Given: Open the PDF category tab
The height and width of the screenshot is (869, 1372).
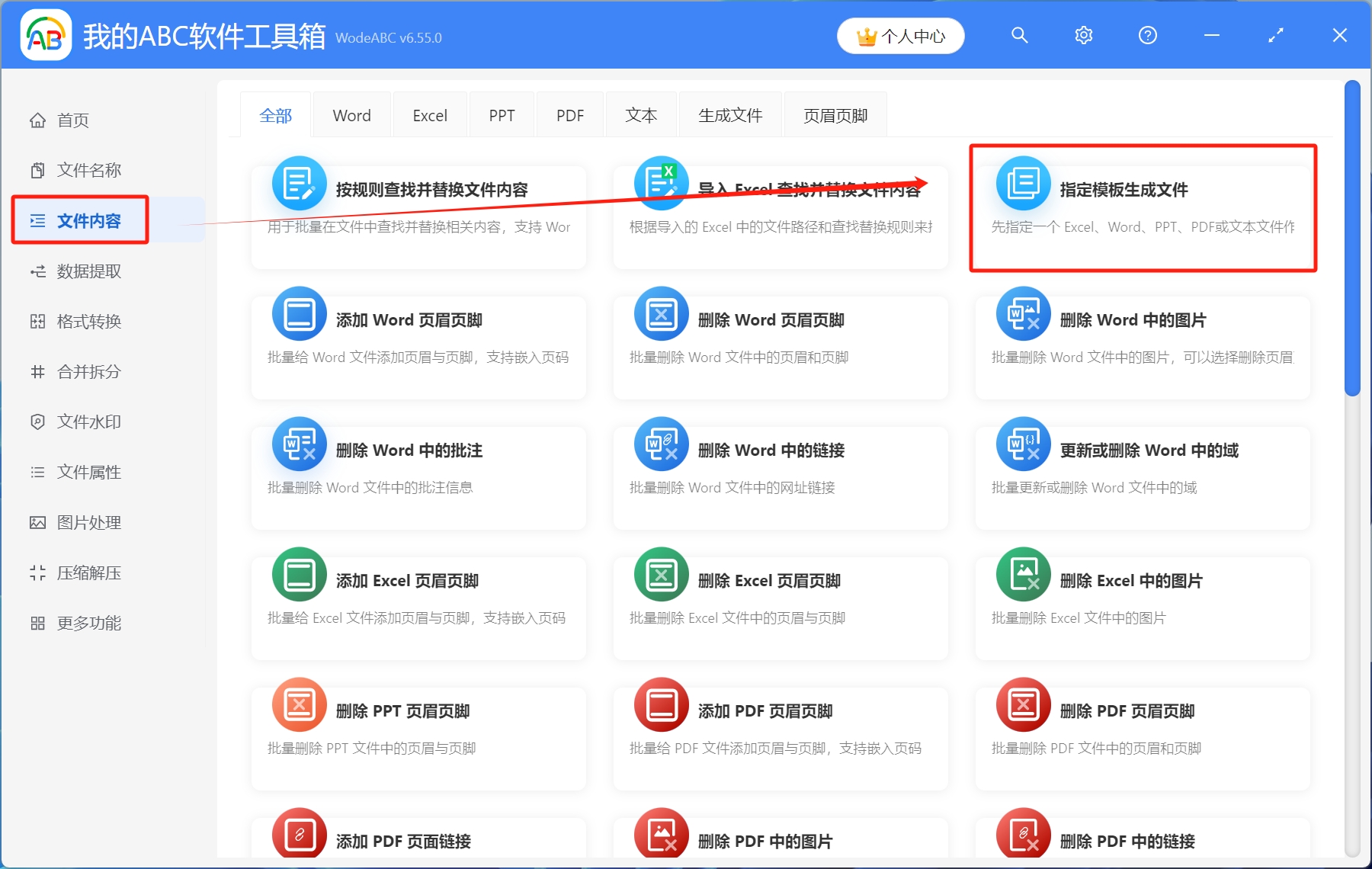Looking at the screenshot, I should coord(569,114).
